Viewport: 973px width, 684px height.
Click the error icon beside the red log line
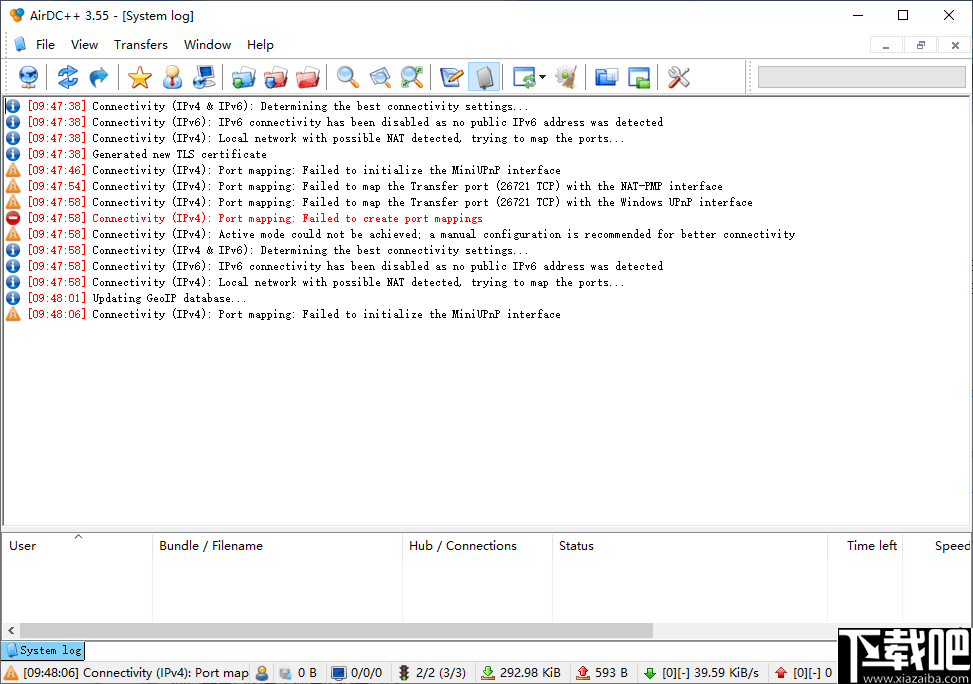[x=13, y=218]
